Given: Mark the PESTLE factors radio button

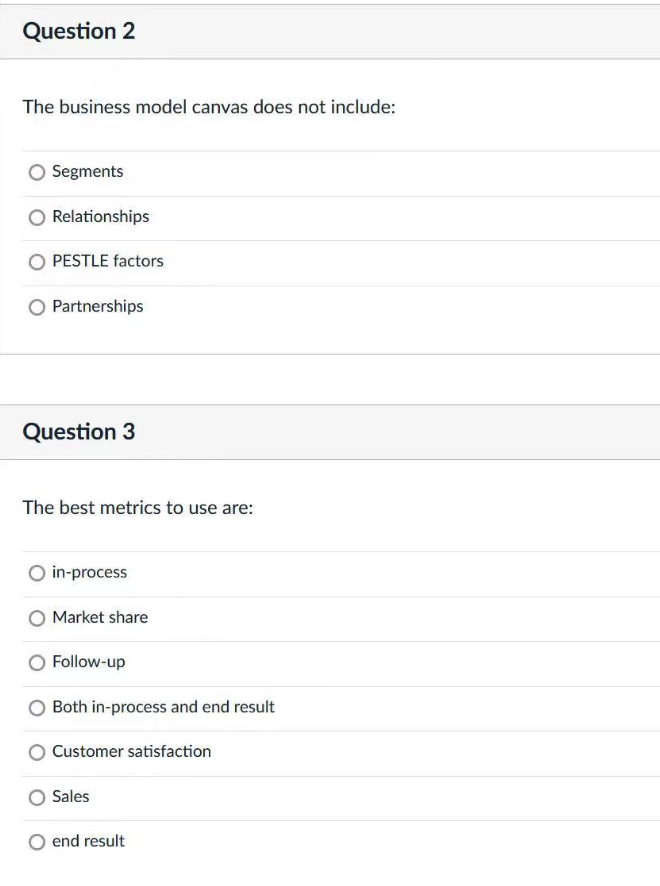Looking at the screenshot, I should click(x=37, y=262).
